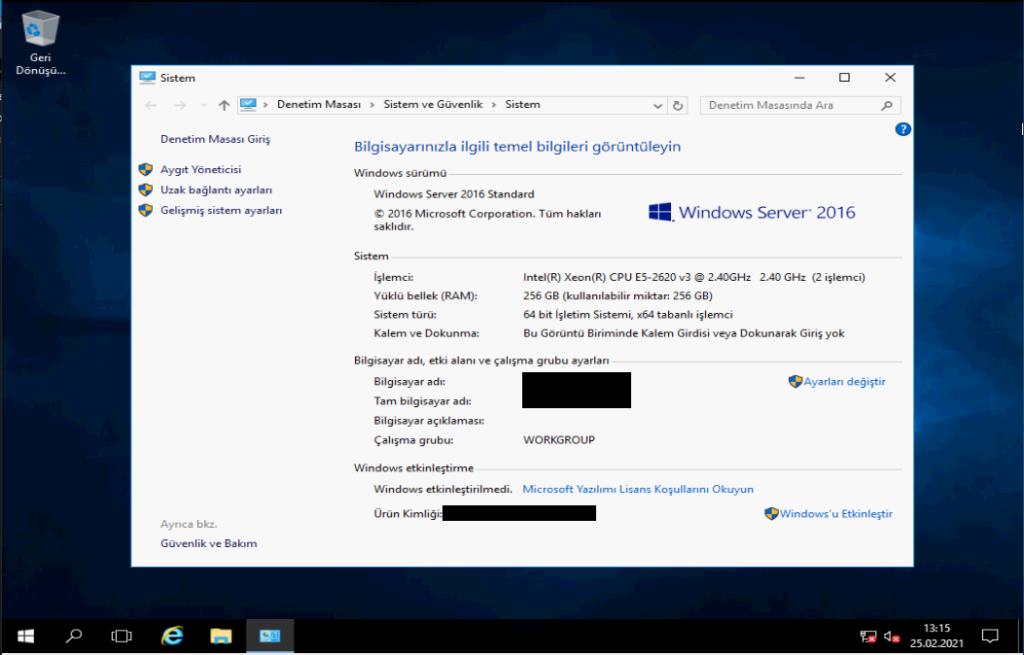Click "Windows etkinleştirilmedi." status text

tap(443, 489)
